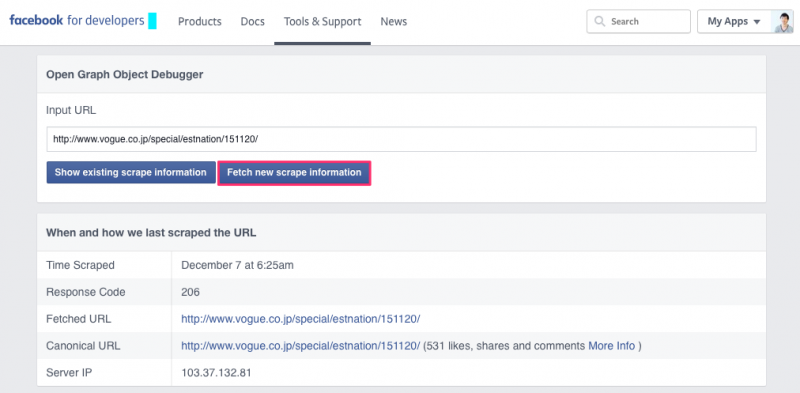
Task: Open the Fetched URL vogue link
Action: 301,319
